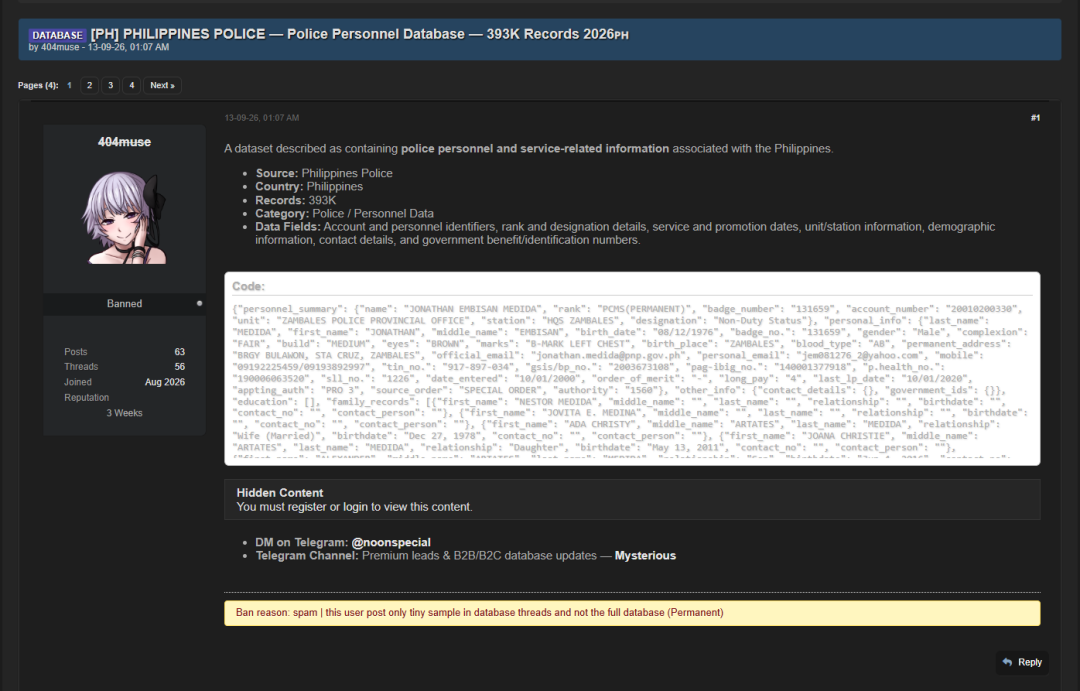Screen dimensions: 1080x691
Task: Click the thread title Philippines Police
Action: [x=360, y=34]
